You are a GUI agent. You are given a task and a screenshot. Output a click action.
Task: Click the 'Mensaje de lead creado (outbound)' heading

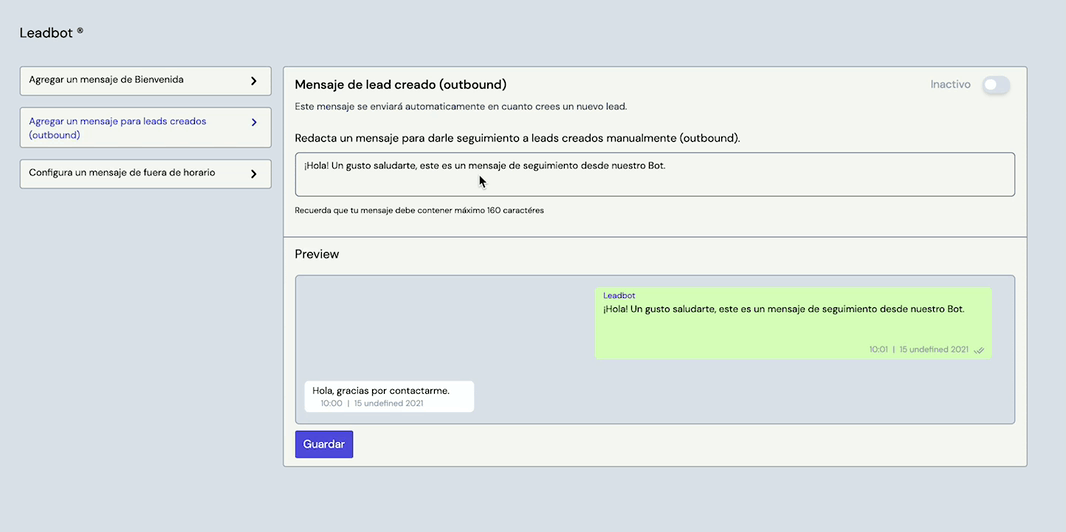(x=401, y=85)
